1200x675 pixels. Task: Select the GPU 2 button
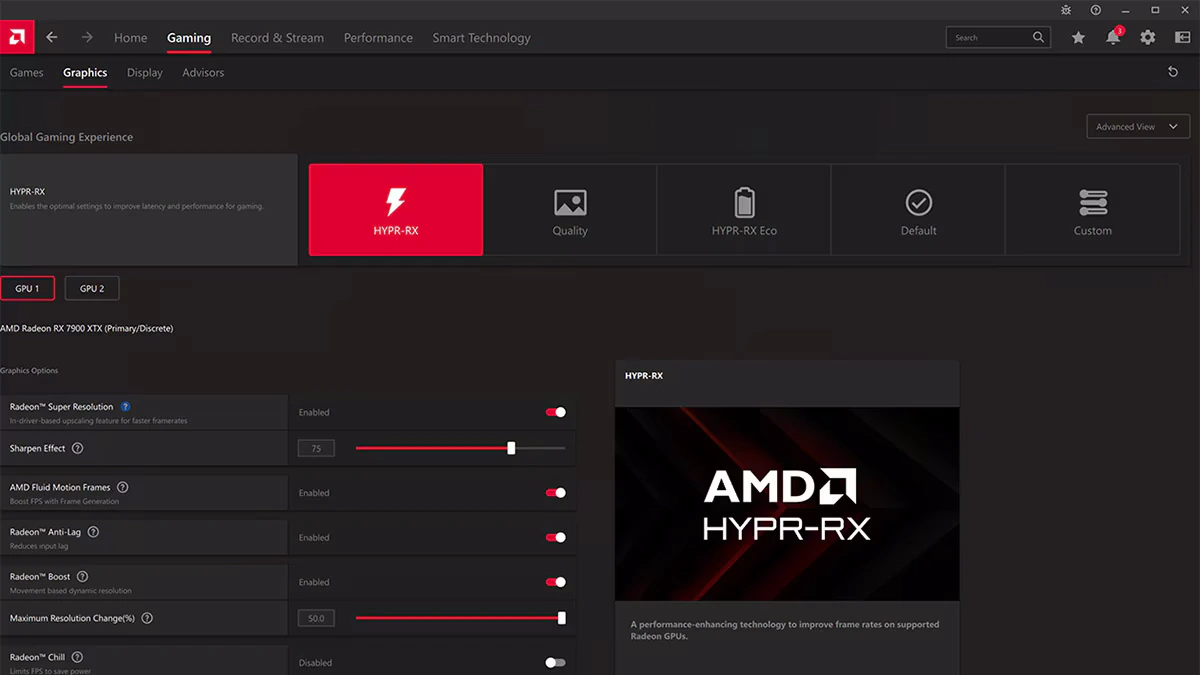[x=92, y=288]
